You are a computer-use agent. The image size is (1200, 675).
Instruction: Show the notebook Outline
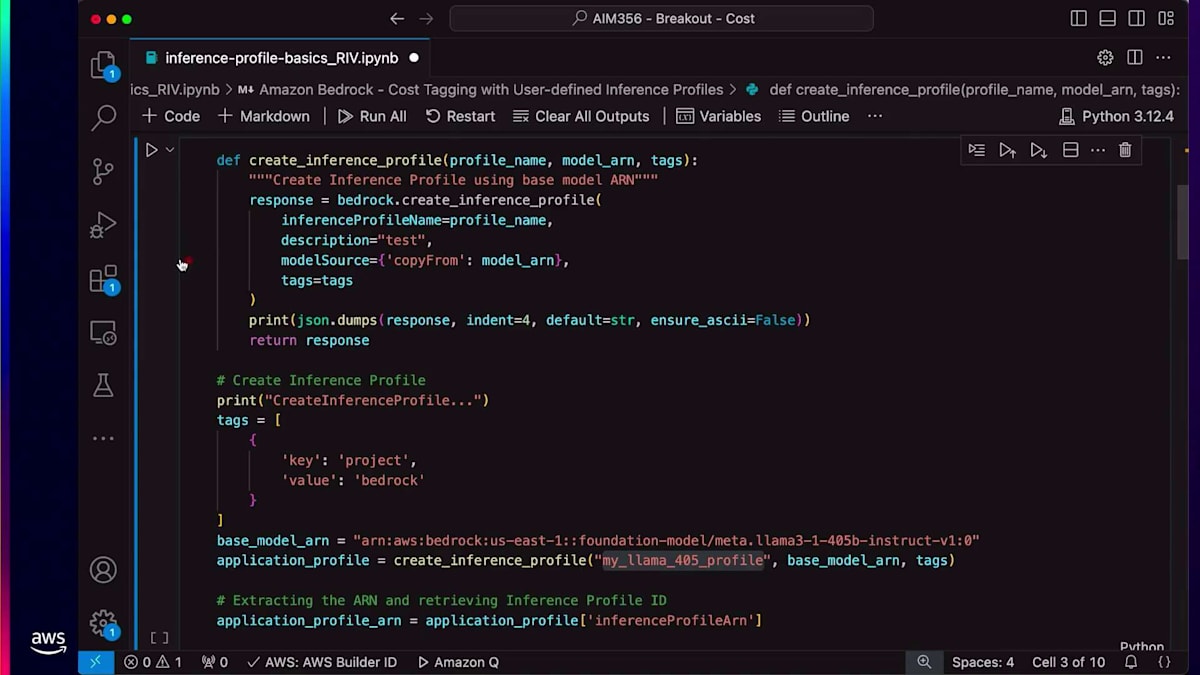(x=814, y=116)
